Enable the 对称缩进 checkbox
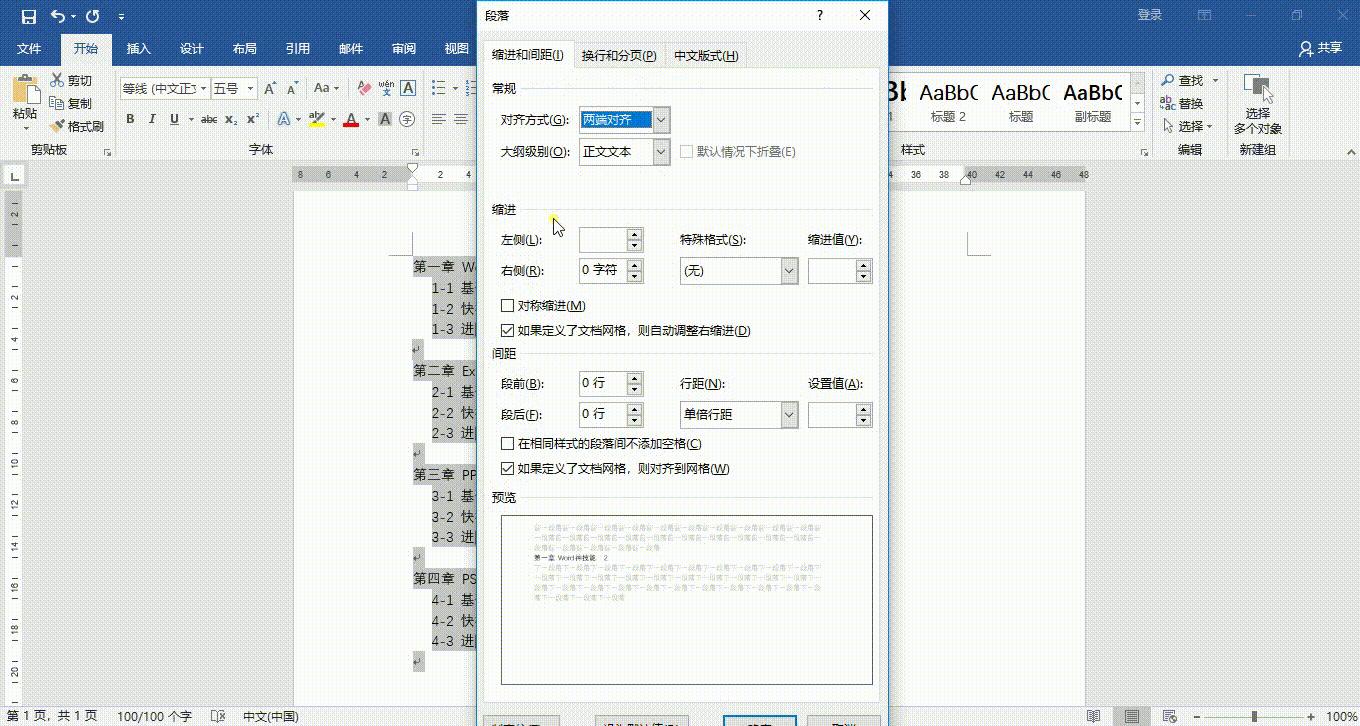 coord(508,306)
